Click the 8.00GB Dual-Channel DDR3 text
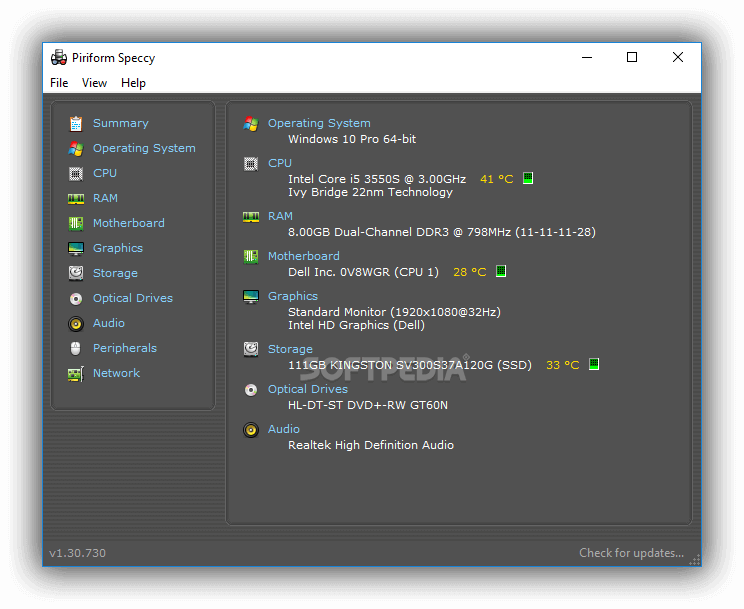Screen dimensions: 744x609 442,232
